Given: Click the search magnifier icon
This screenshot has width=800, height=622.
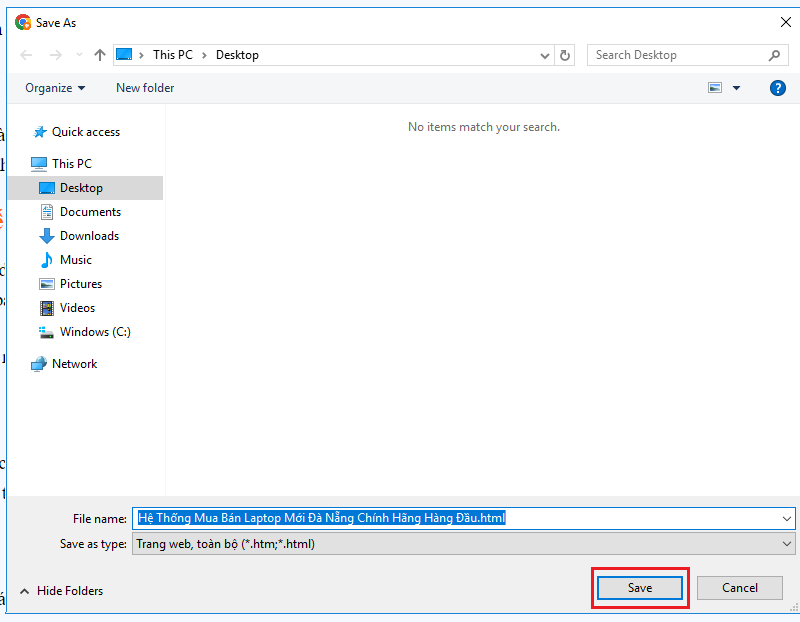Looking at the screenshot, I should click(774, 55).
